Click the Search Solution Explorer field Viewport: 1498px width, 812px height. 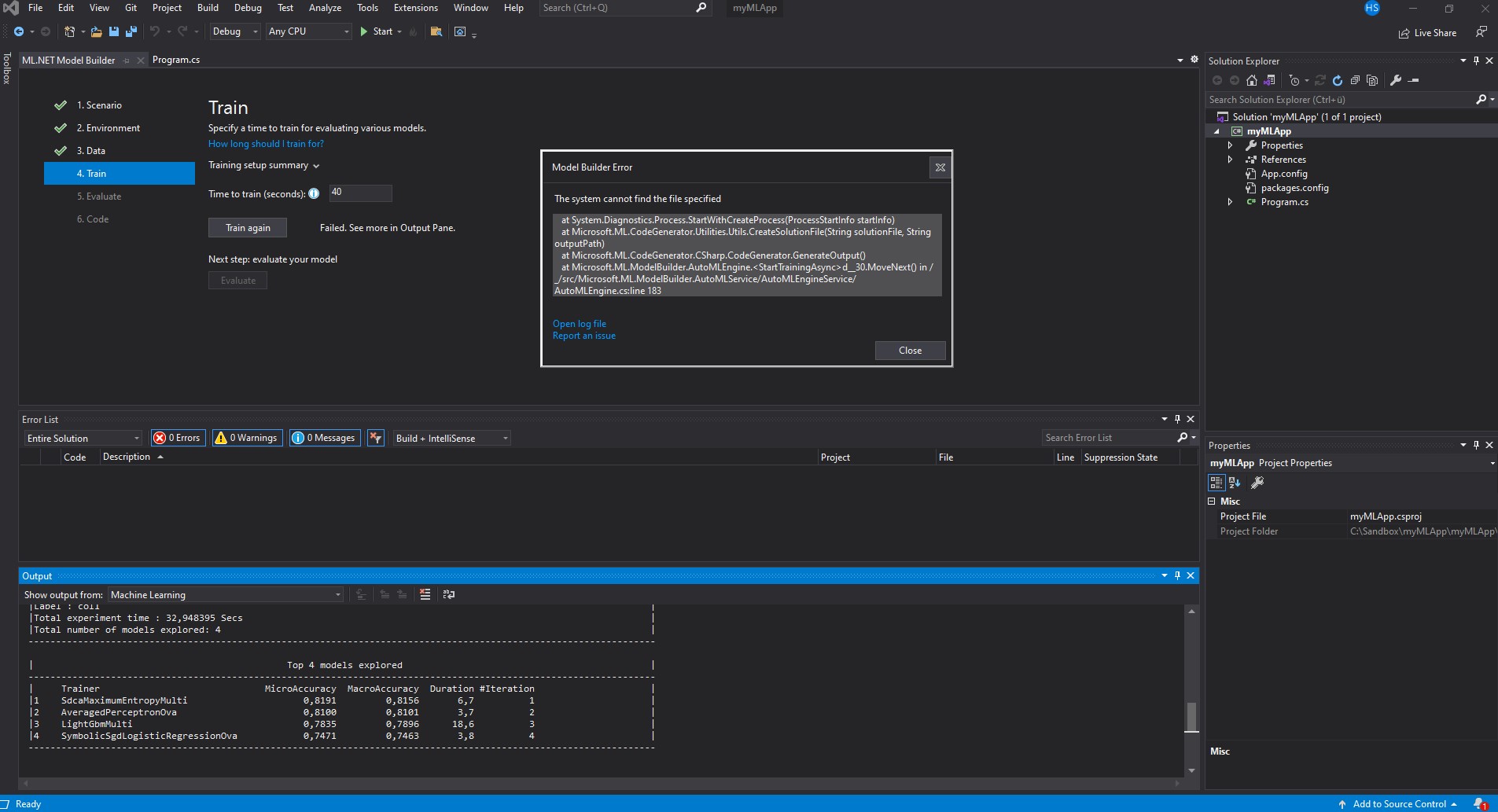(x=1341, y=100)
